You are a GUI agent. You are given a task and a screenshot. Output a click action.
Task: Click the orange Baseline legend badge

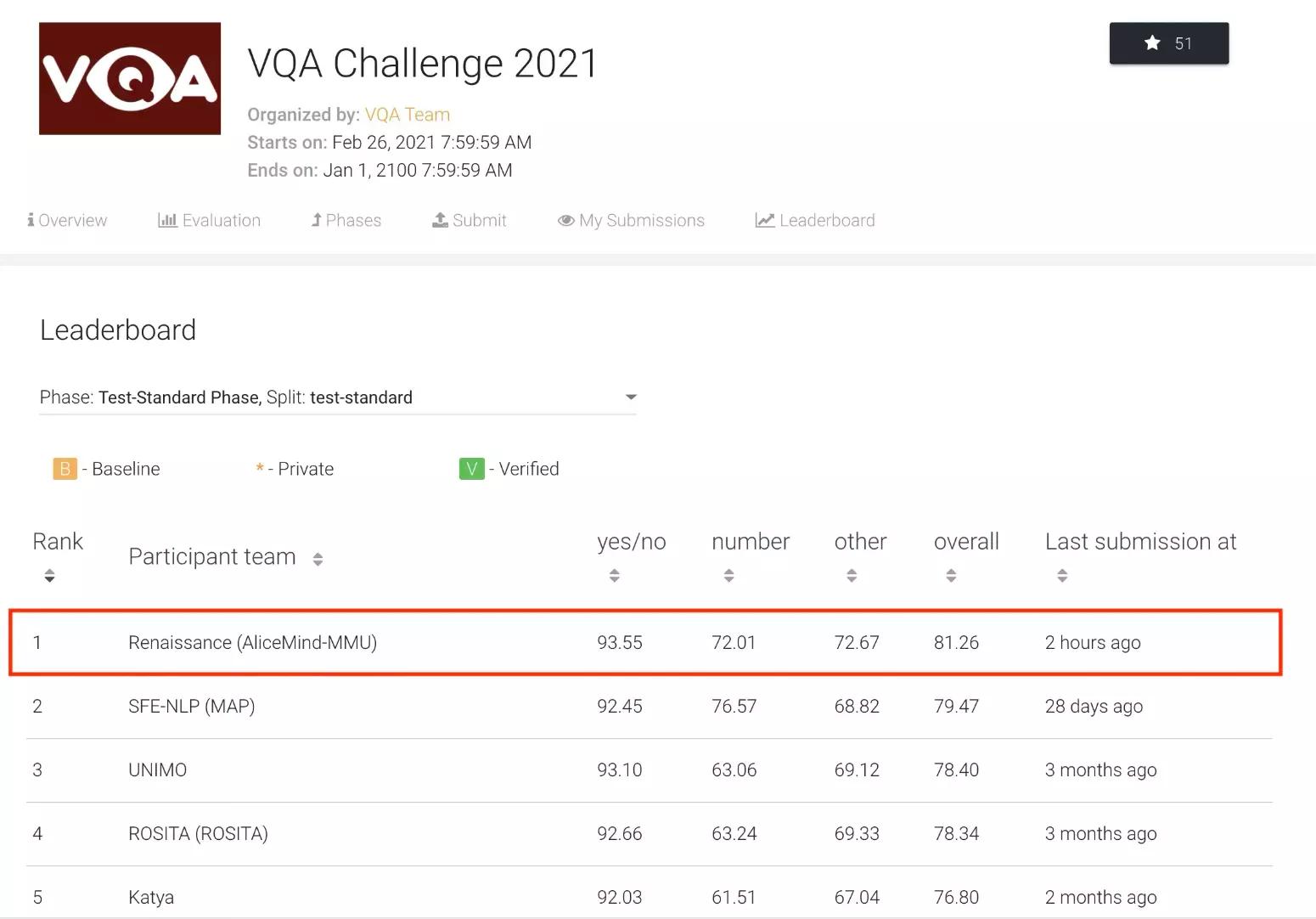pyautogui.click(x=65, y=469)
